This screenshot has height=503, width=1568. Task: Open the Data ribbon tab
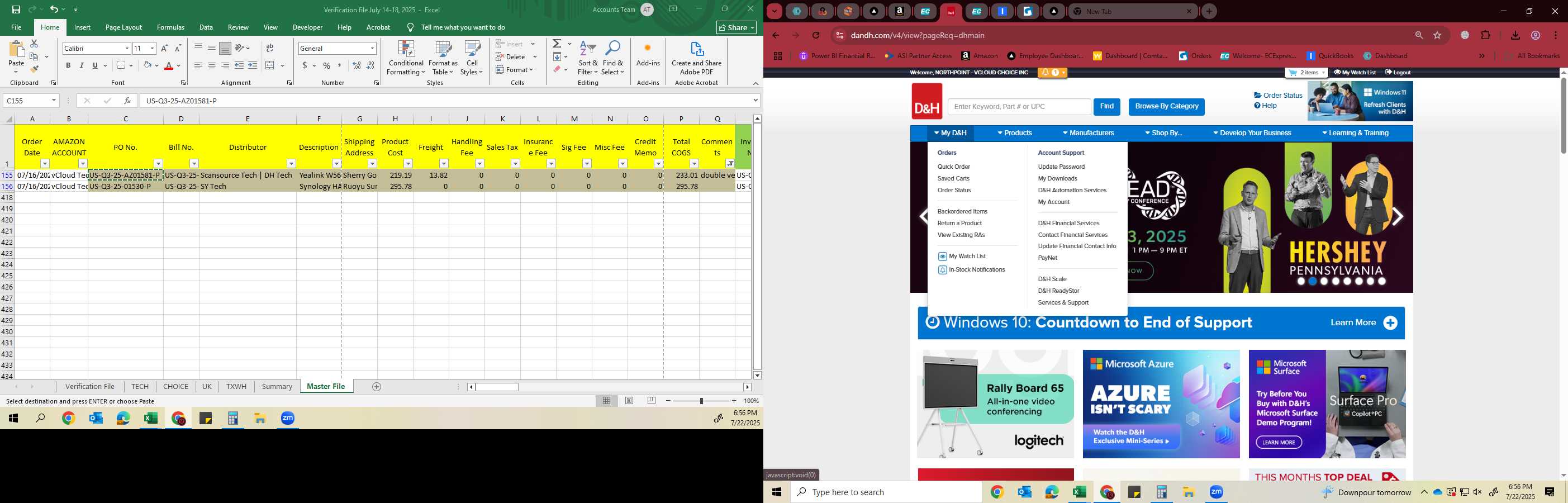click(206, 27)
